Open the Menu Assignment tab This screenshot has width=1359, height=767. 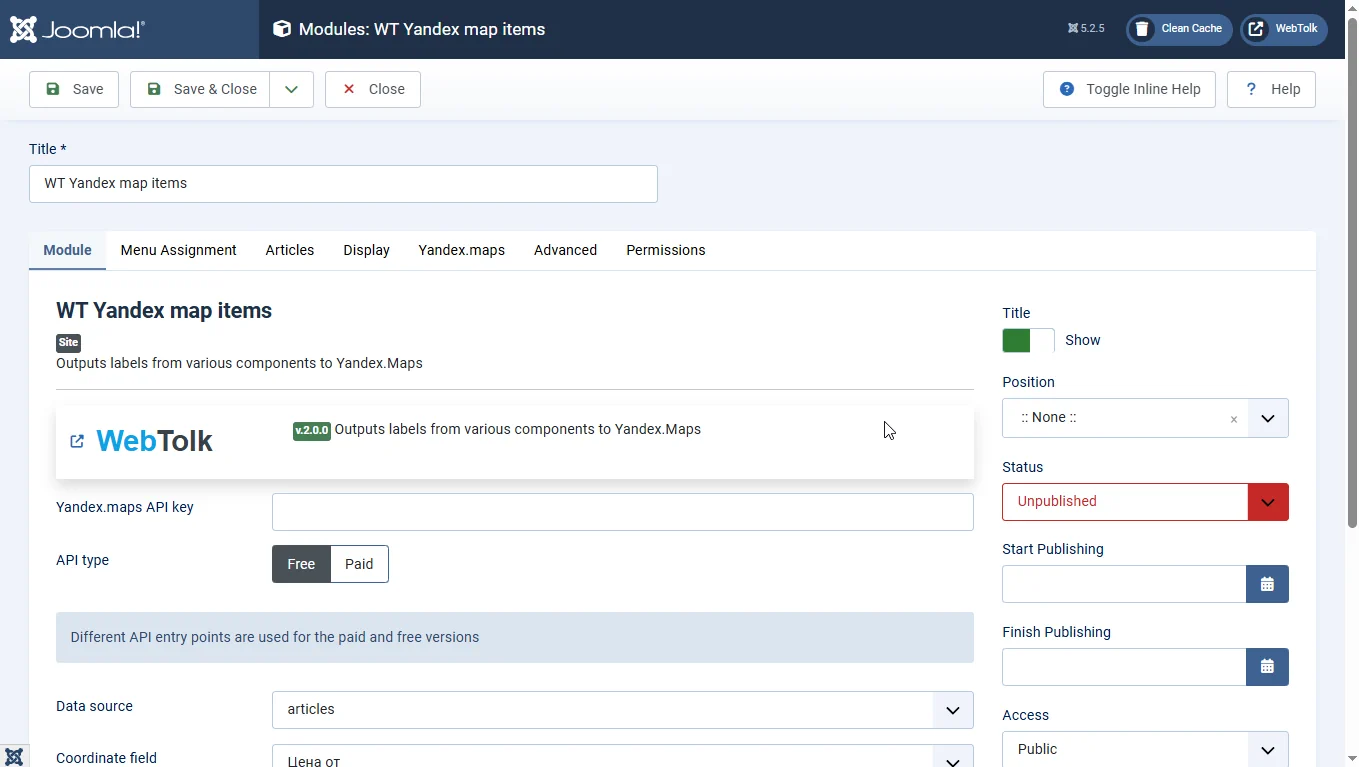(x=179, y=250)
